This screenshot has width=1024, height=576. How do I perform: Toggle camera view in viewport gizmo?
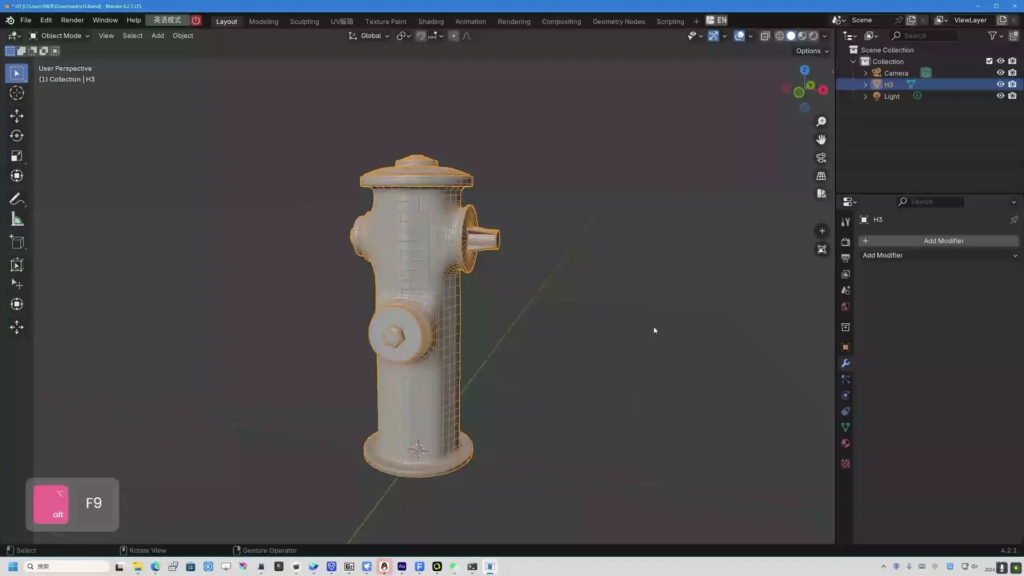(821, 158)
